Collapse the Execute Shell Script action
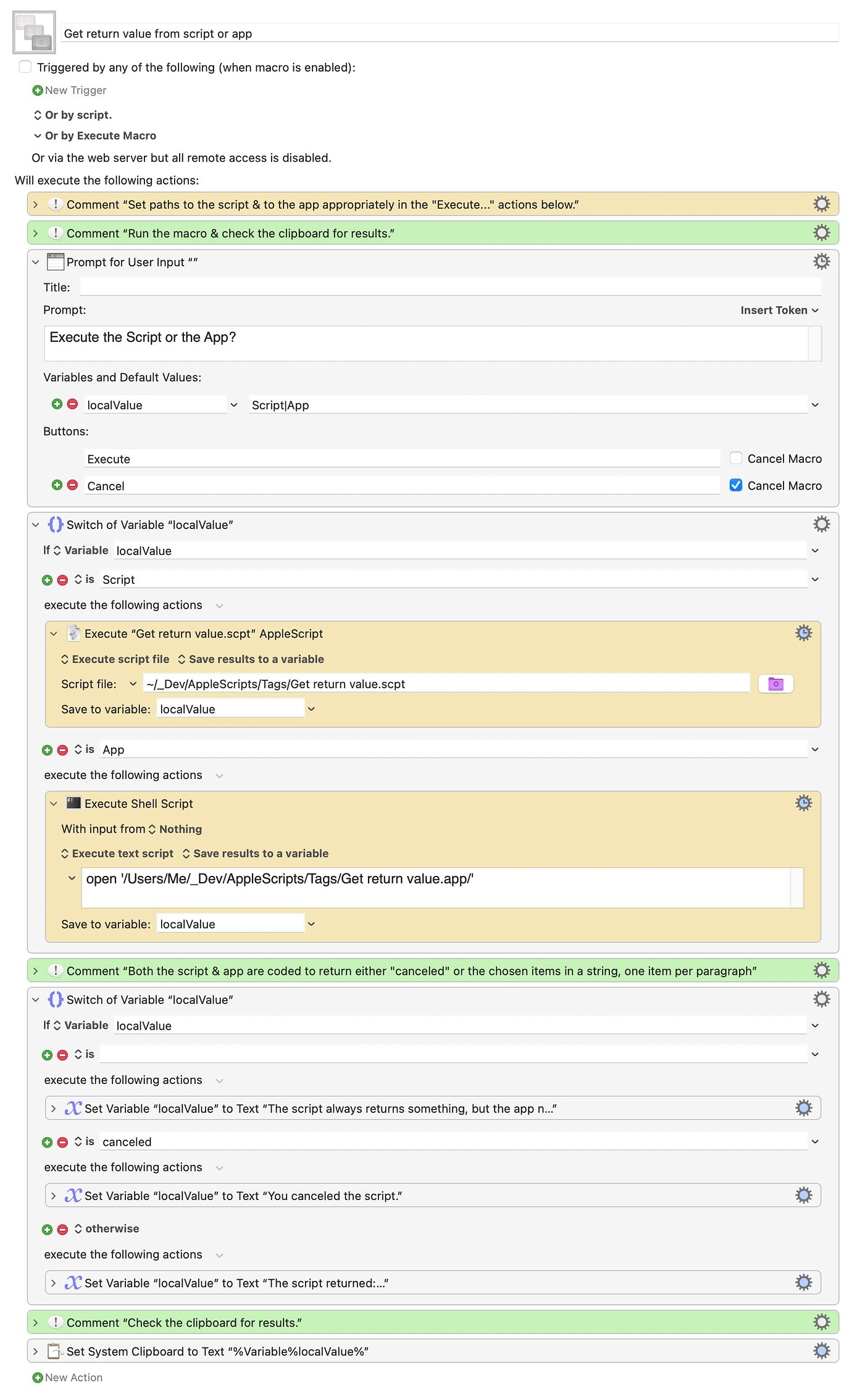The image size is (852, 1400). coord(54,804)
